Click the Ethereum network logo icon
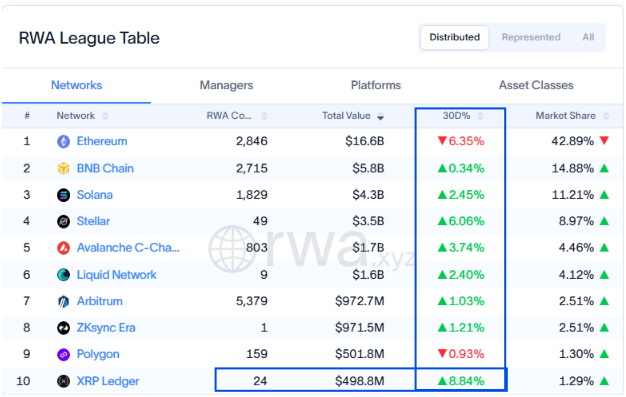Image resolution: width=626 pixels, height=397 pixels. point(63,141)
